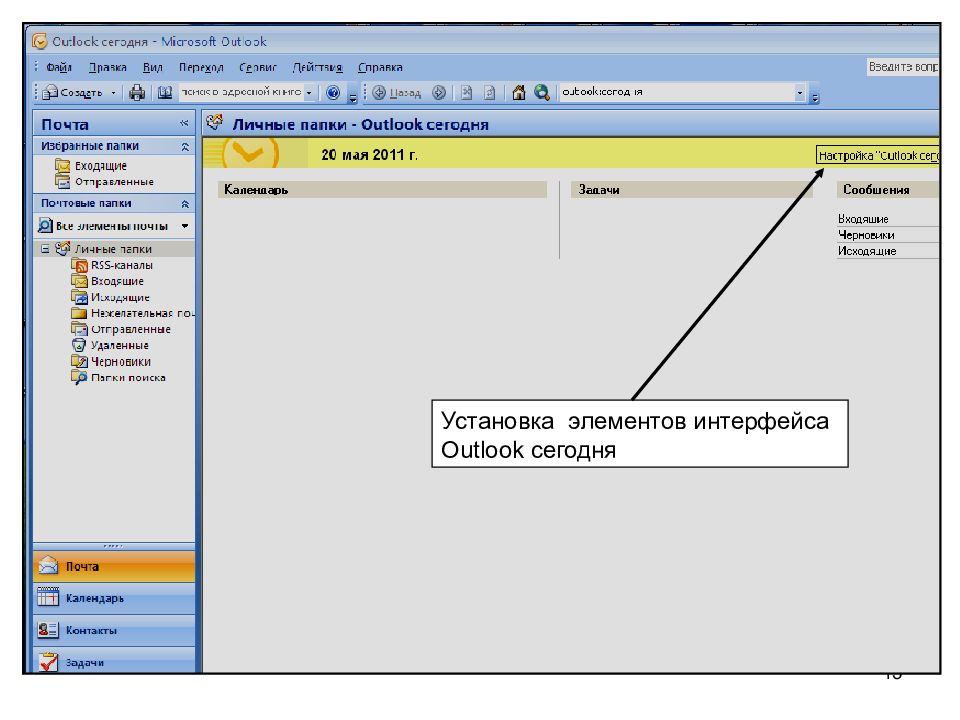Click the Настройка "Outlook сегодня" button
Viewport: 960px width, 720px height.
[878, 156]
